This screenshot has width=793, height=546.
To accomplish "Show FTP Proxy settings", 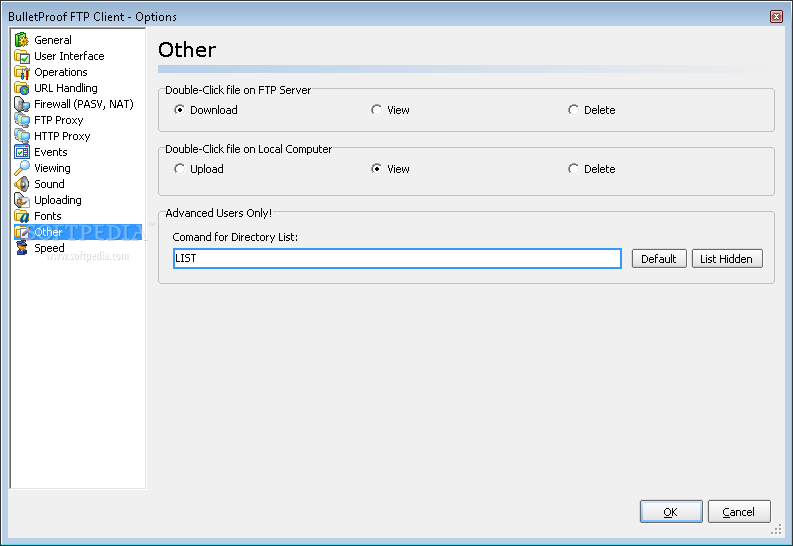I will pyautogui.click(x=59, y=120).
